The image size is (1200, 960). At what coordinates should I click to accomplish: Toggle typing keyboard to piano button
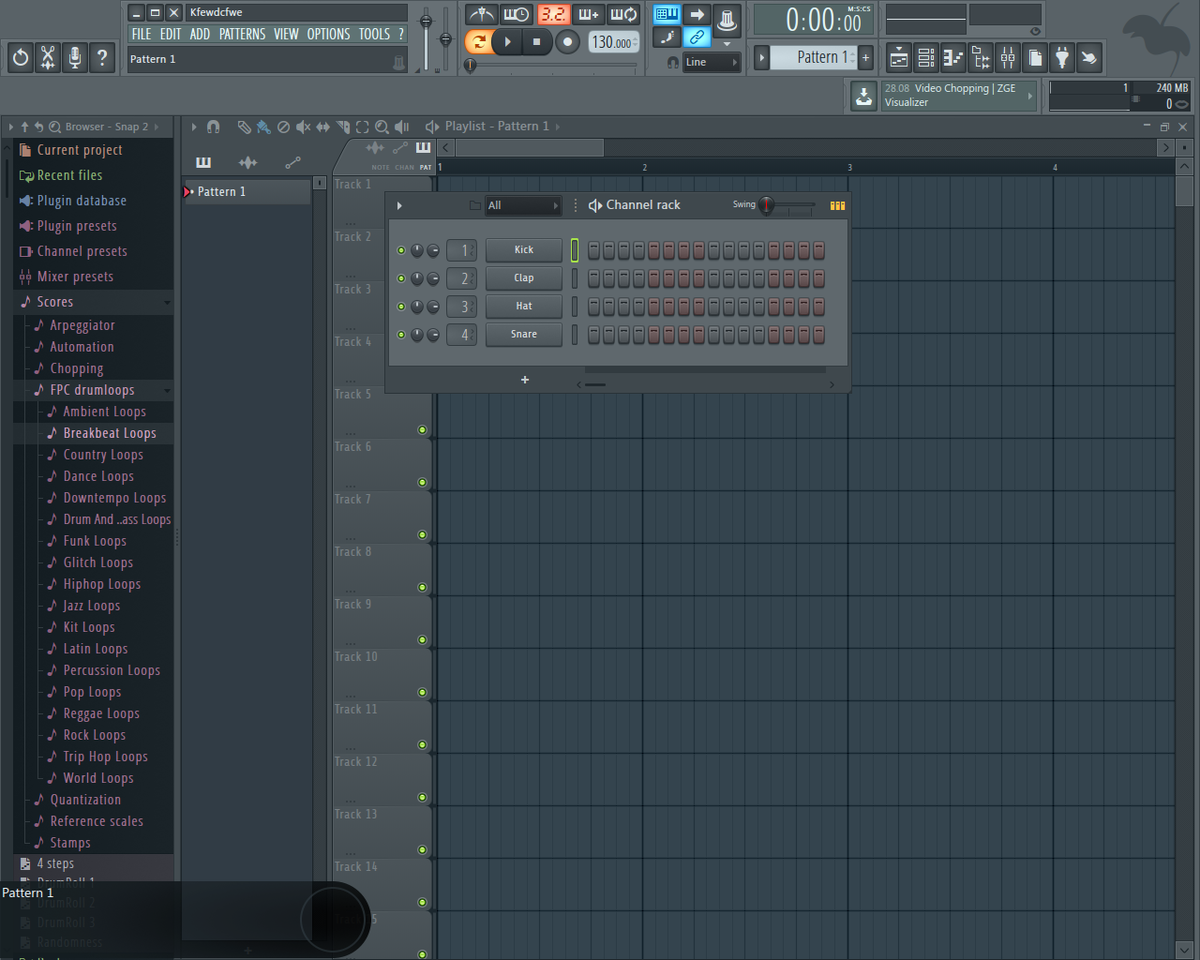click(667, 15)
